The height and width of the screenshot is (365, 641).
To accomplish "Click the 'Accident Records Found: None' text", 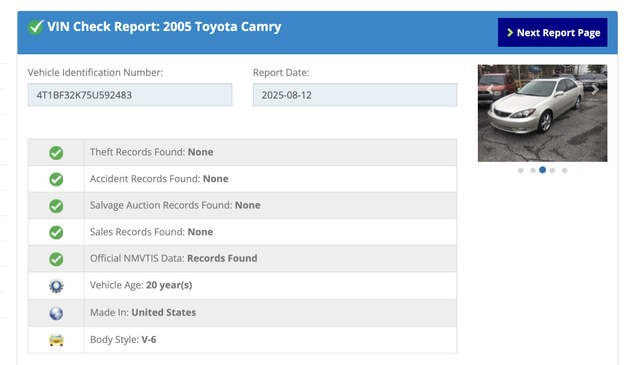I will (x=159, y=179).
